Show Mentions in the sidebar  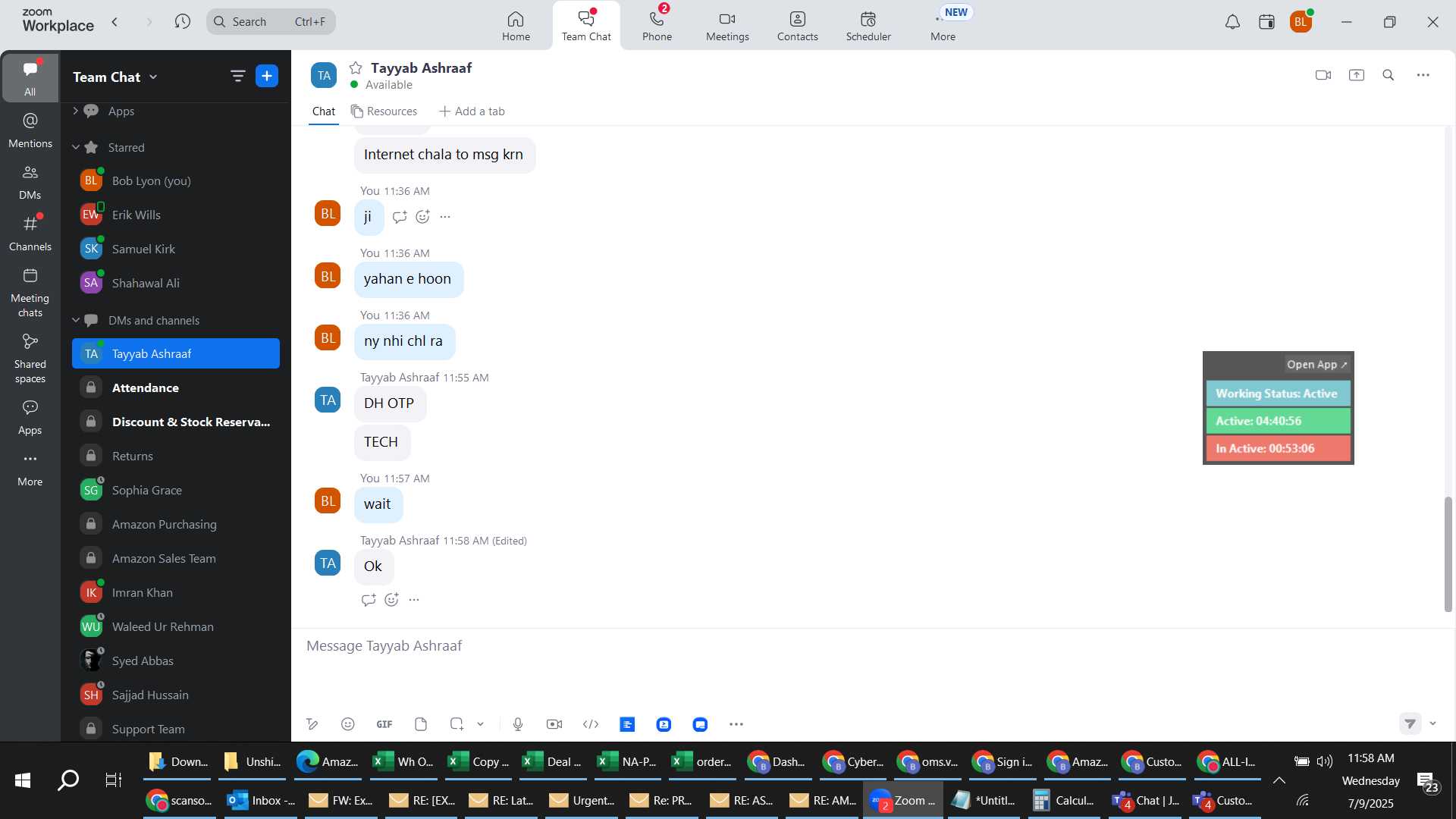[x=30, y=130]
